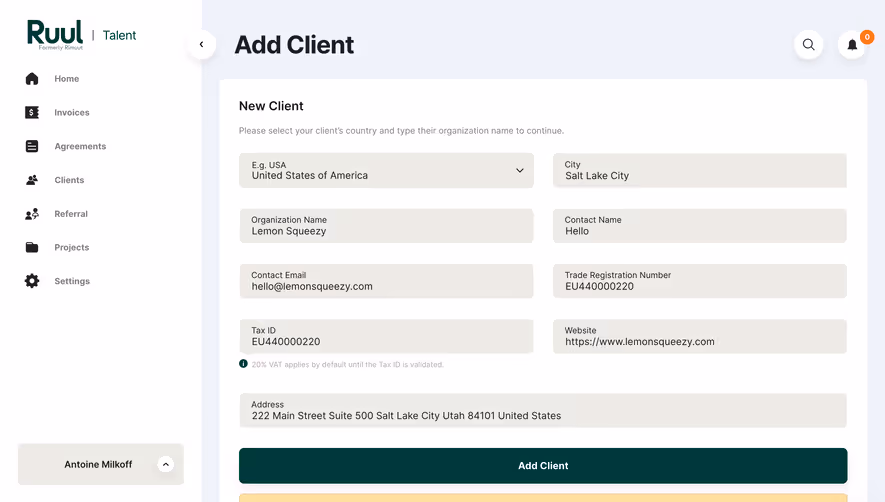Open Projects menu item
This screenshot has height=502, width=885.
click(72, 247)
